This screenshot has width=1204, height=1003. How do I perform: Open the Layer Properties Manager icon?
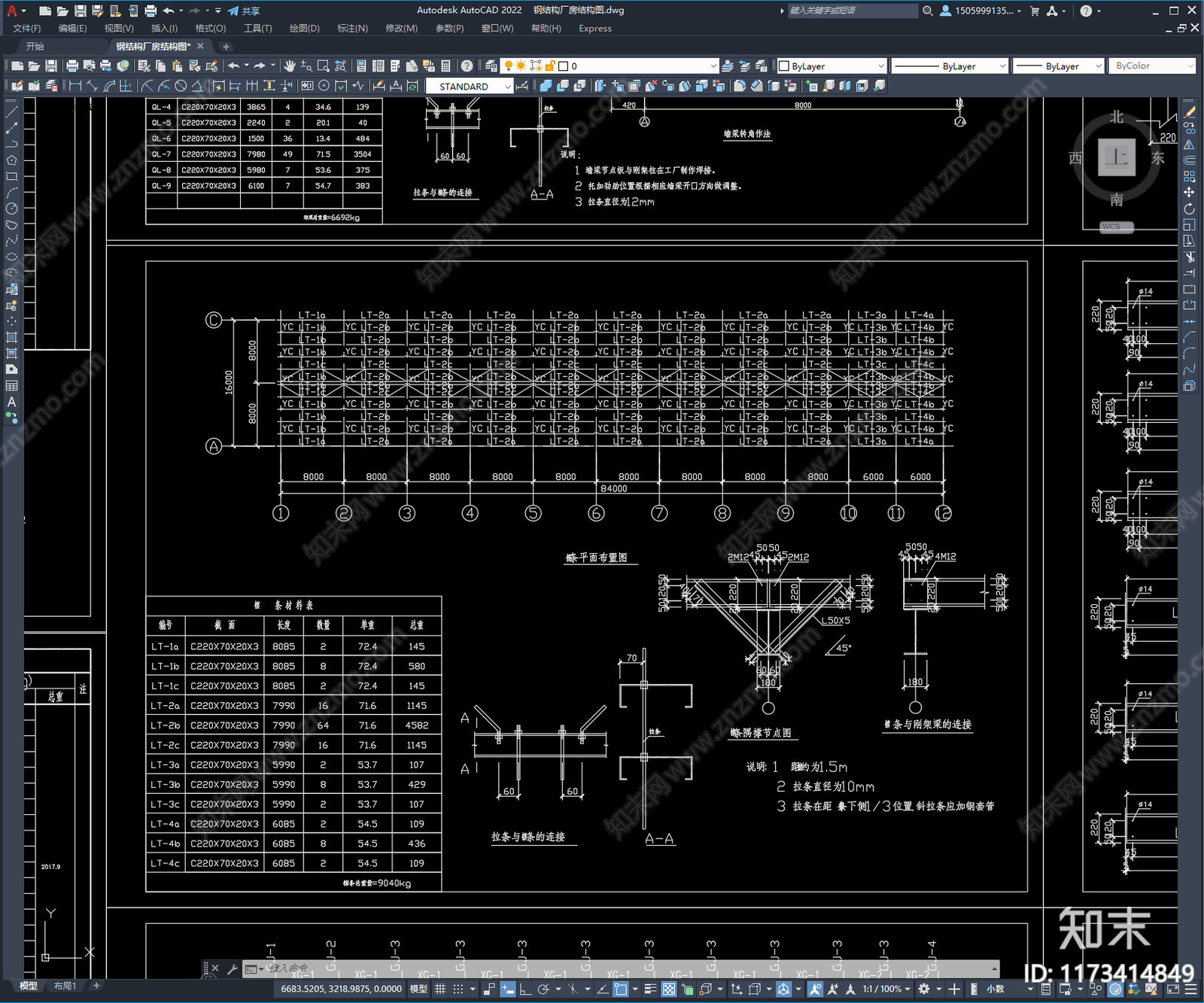(491, 66)
